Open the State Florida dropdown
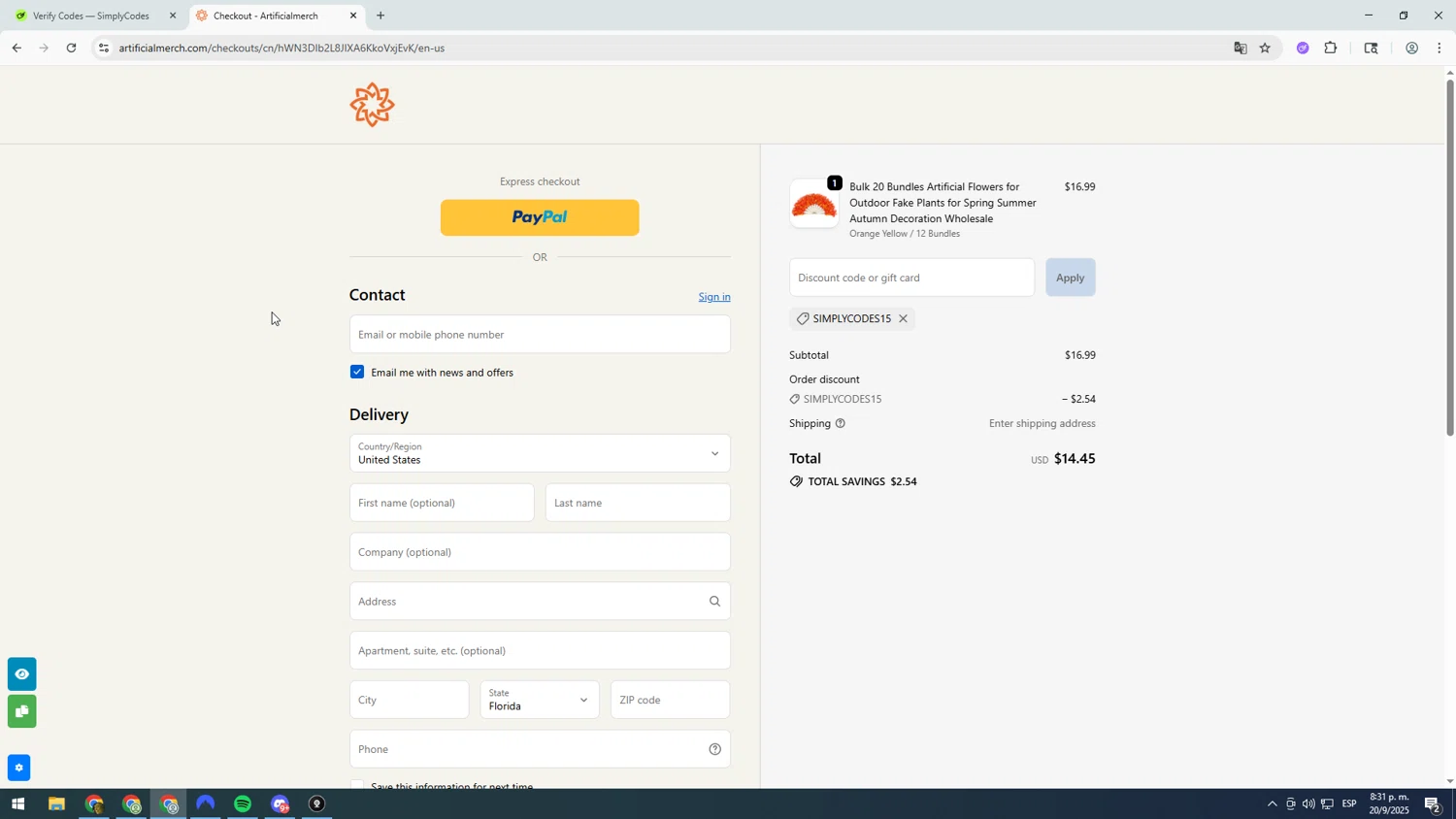 point(540,700)
